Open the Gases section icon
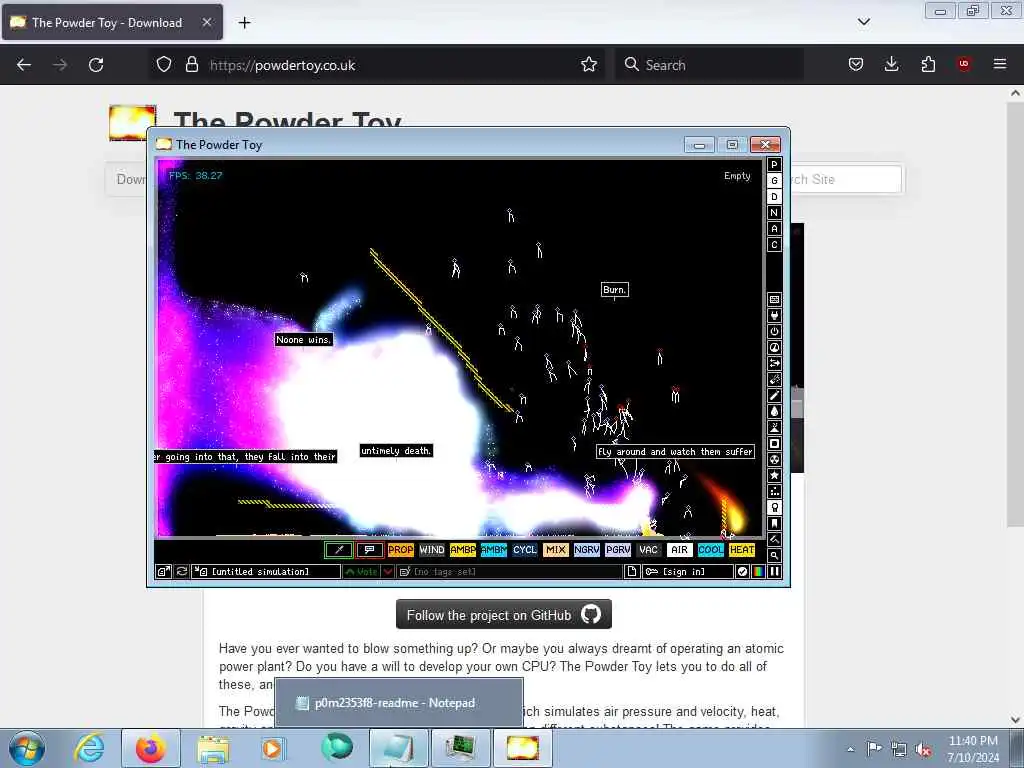 (x=775, y=396)
